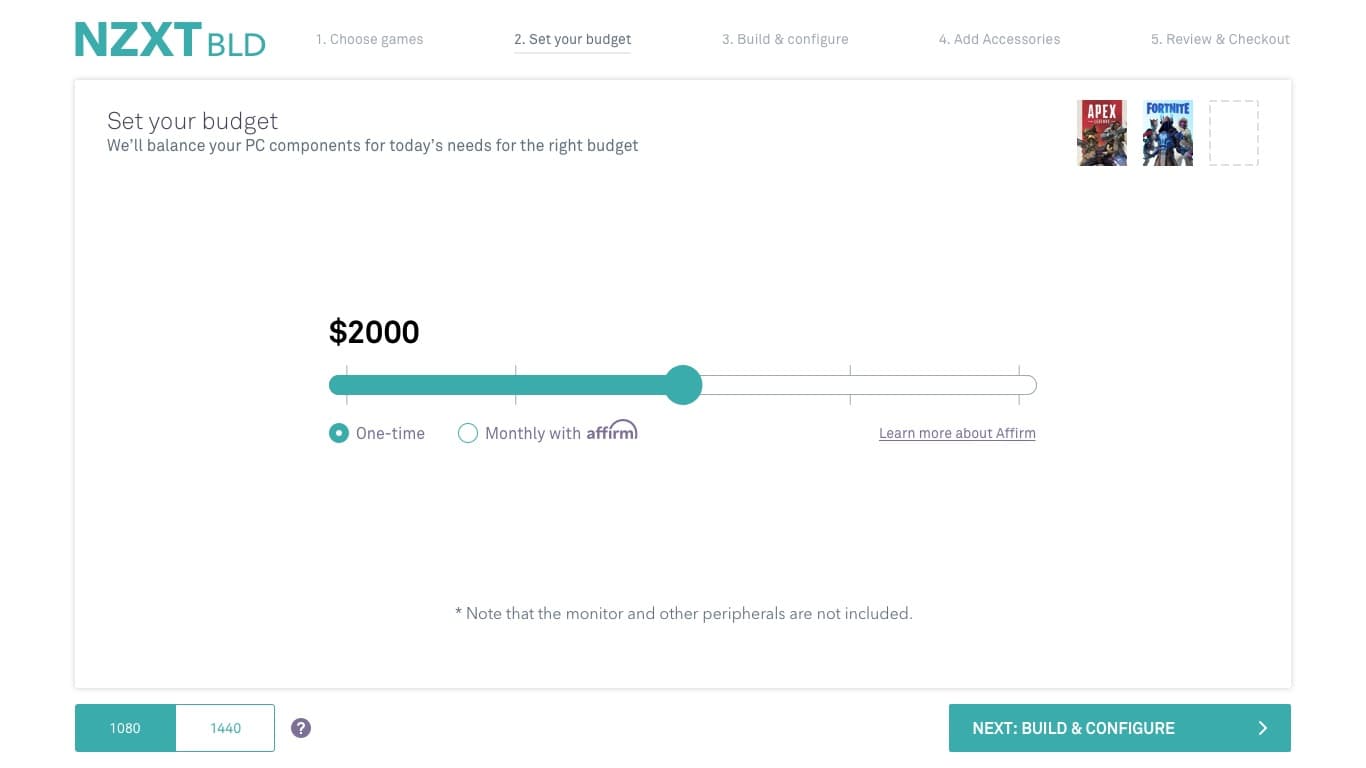Click the empty dashed game slot
Screen dimensions: 1366x768
[x=1234, y=132]
